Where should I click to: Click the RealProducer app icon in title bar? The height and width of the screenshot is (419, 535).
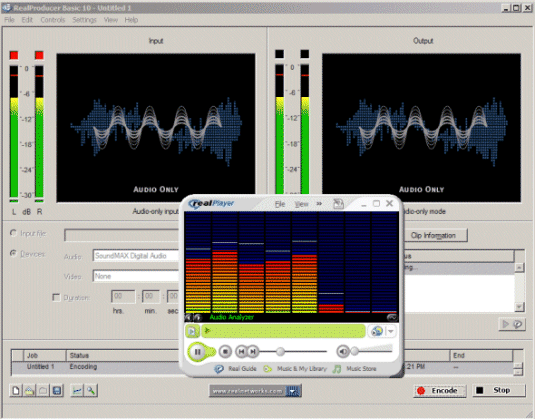6,7
